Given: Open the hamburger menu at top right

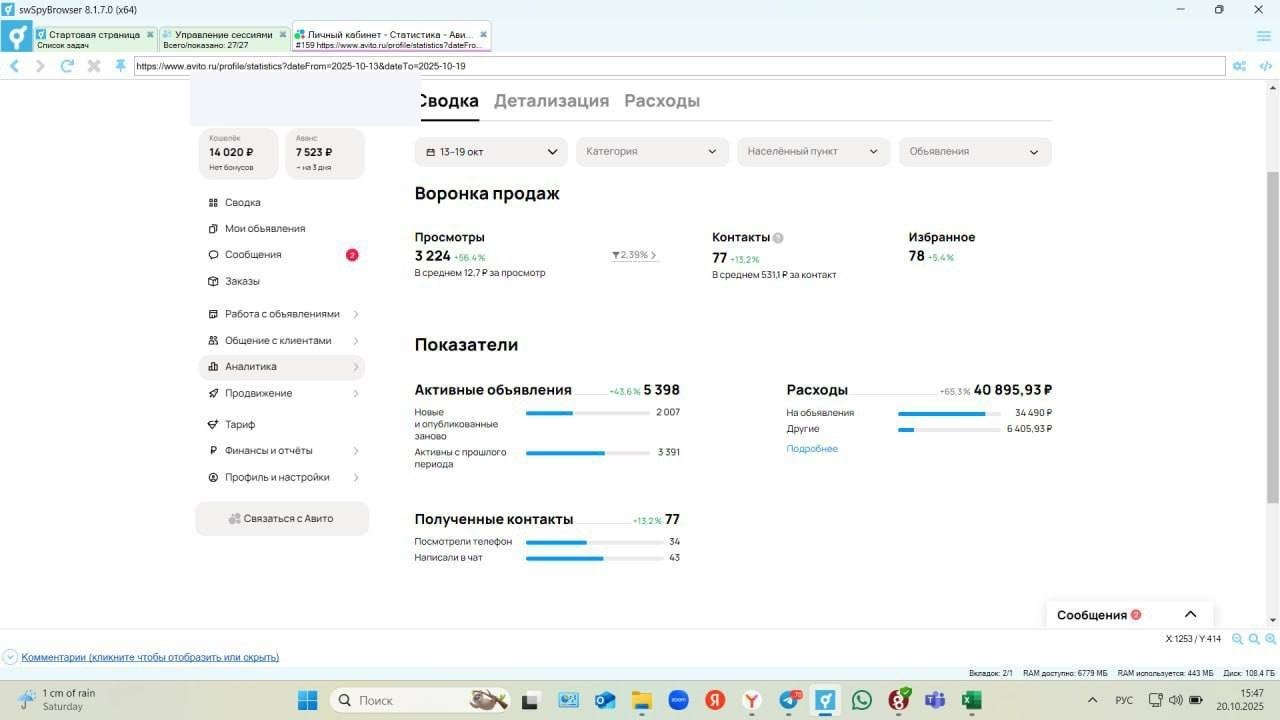Looking at the screenshot, I should 1264,36.
